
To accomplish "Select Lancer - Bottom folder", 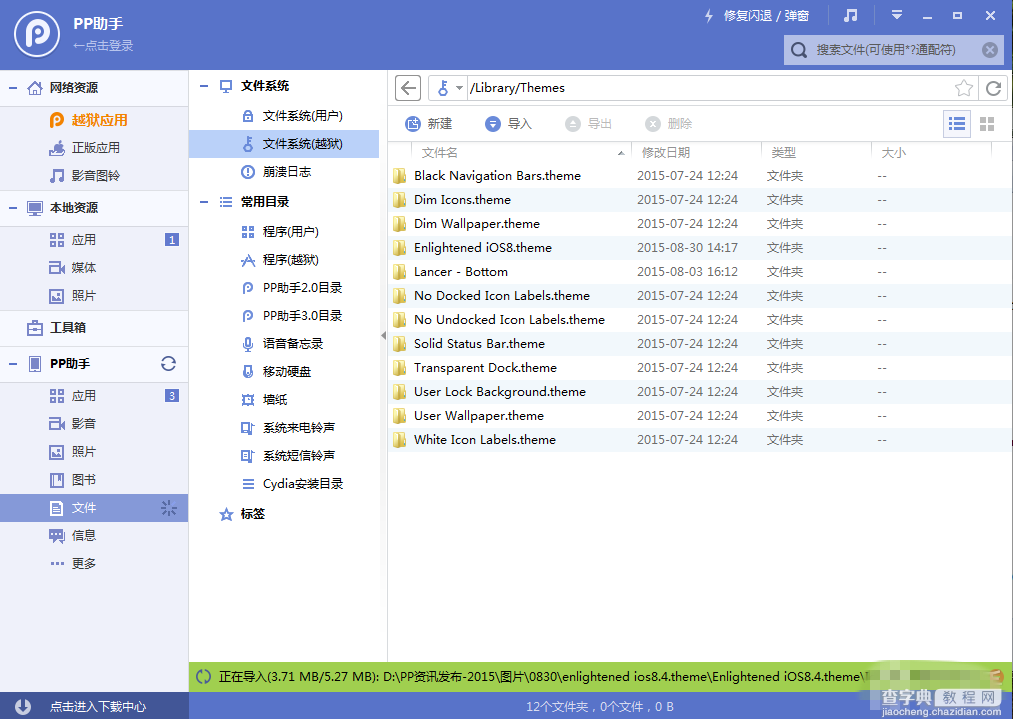I will pos(700,272).
